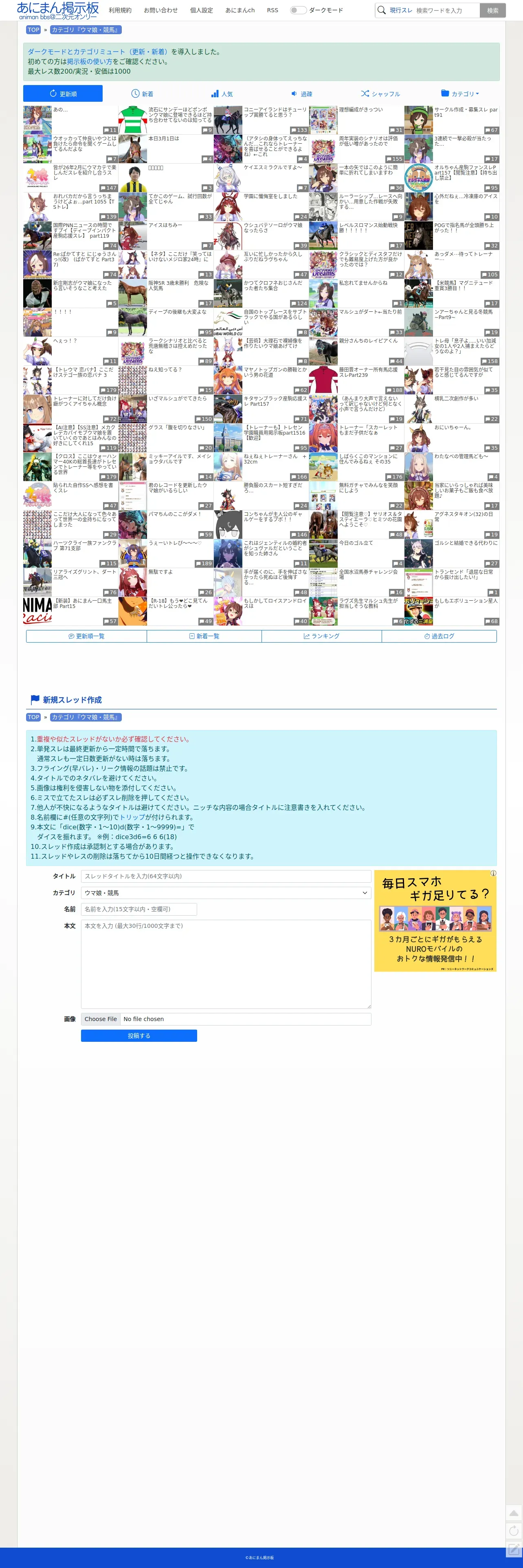Open the thread titled アイスはちみー
Screen dimensions: 523x1568
pyautogui.click(x=165, y=225)
